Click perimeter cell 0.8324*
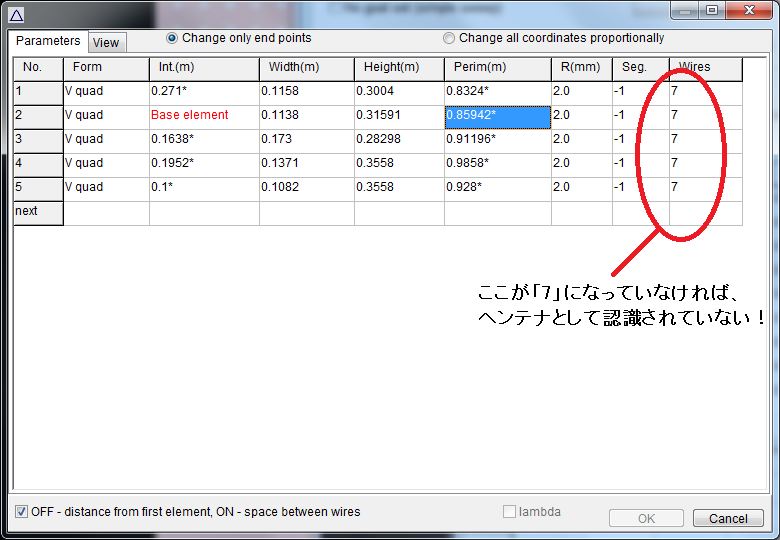The image size is (780, 540). click(498, 93)
